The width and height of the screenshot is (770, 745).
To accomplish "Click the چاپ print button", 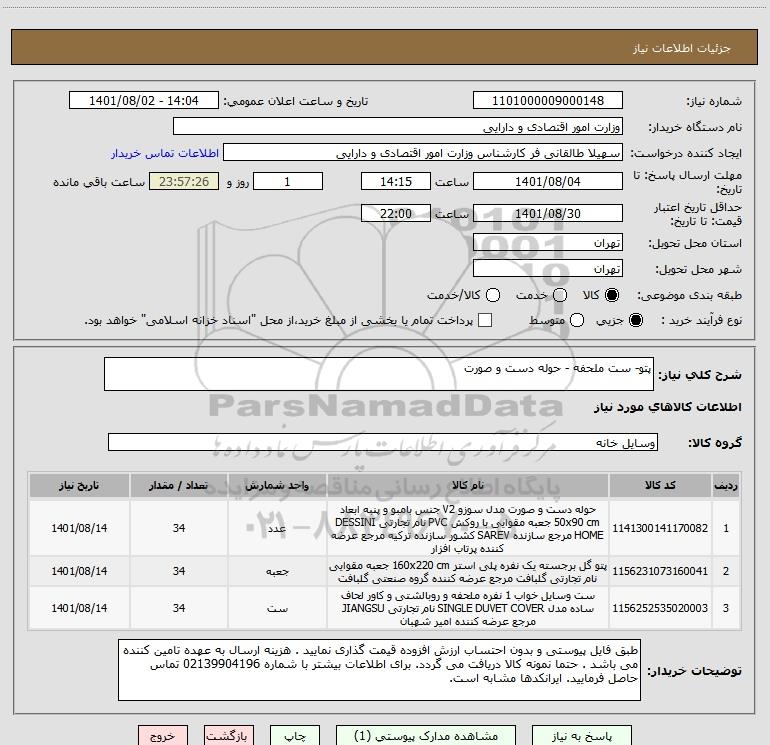I will 295,736.
